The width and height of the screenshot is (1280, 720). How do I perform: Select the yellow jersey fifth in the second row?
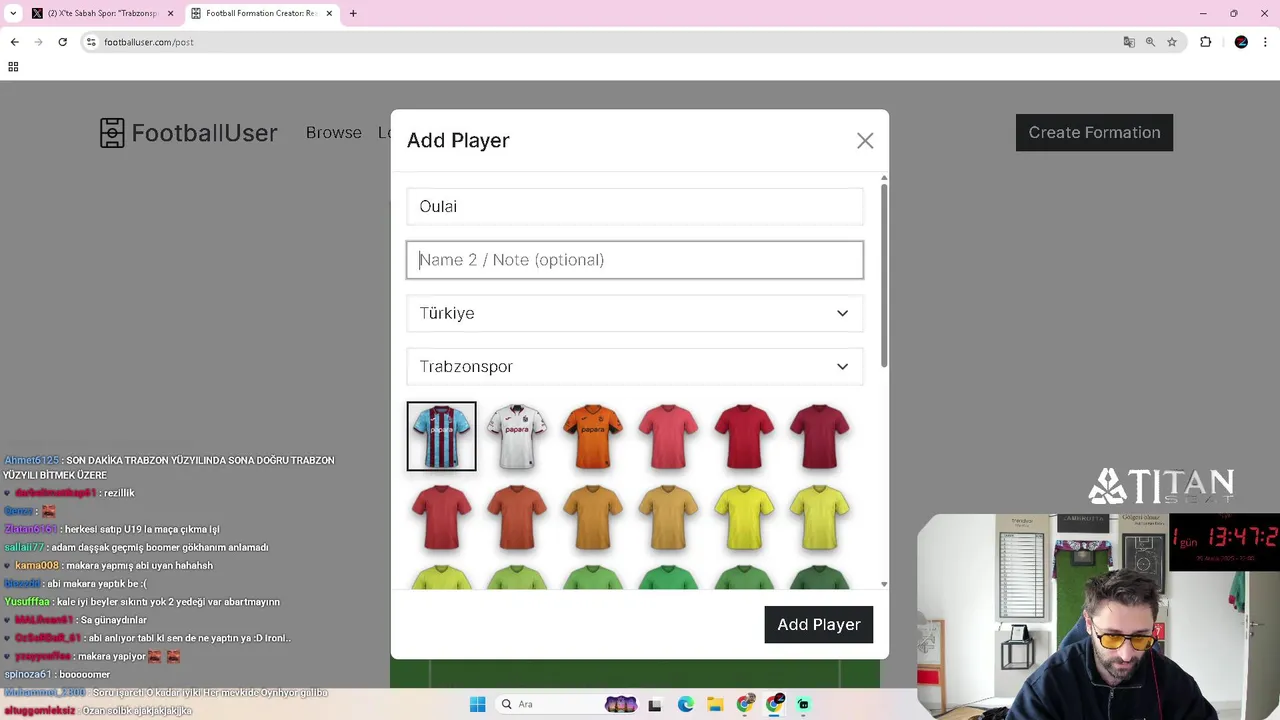(744, 517)
